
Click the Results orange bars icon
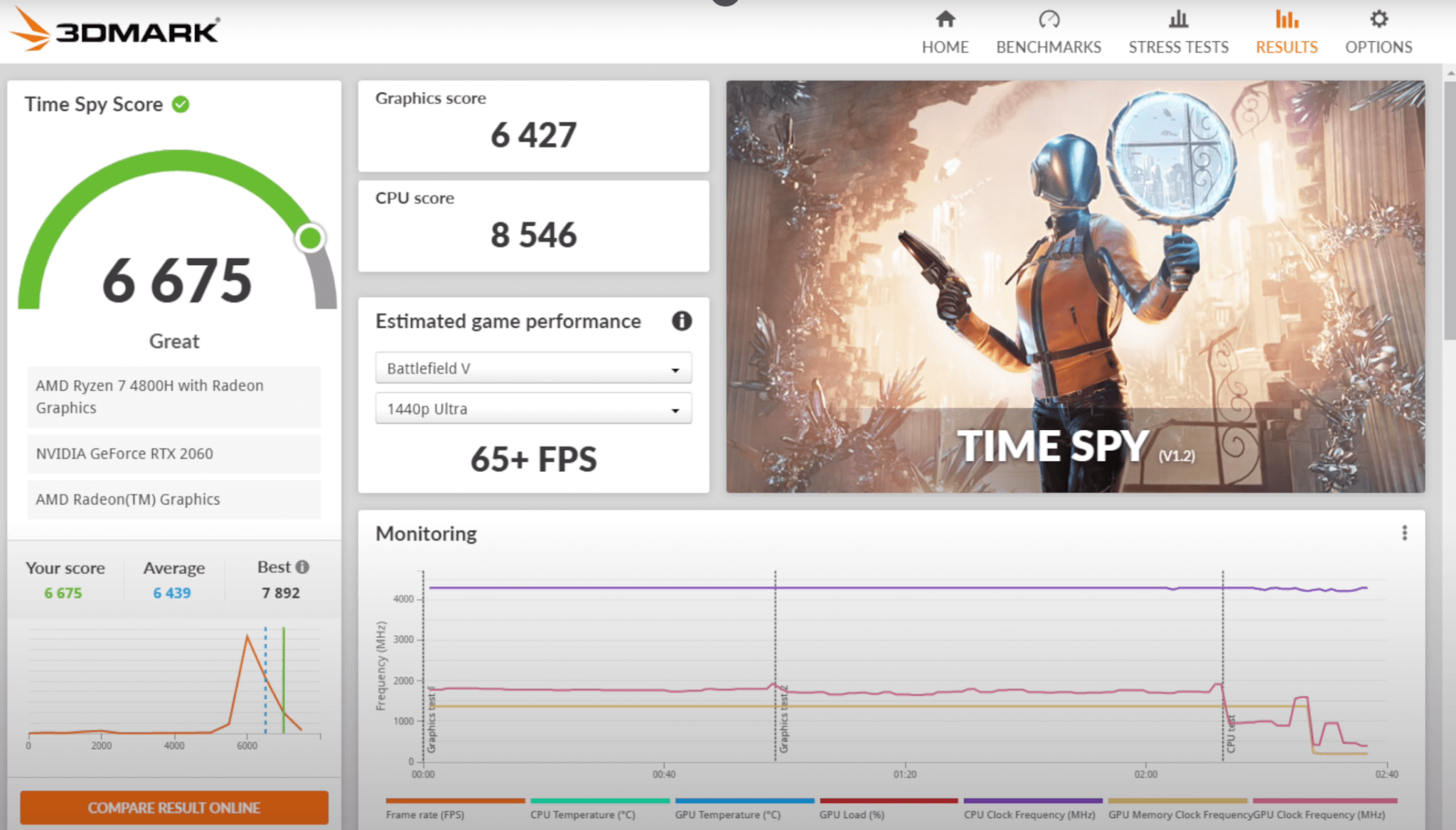point(1286,19)
